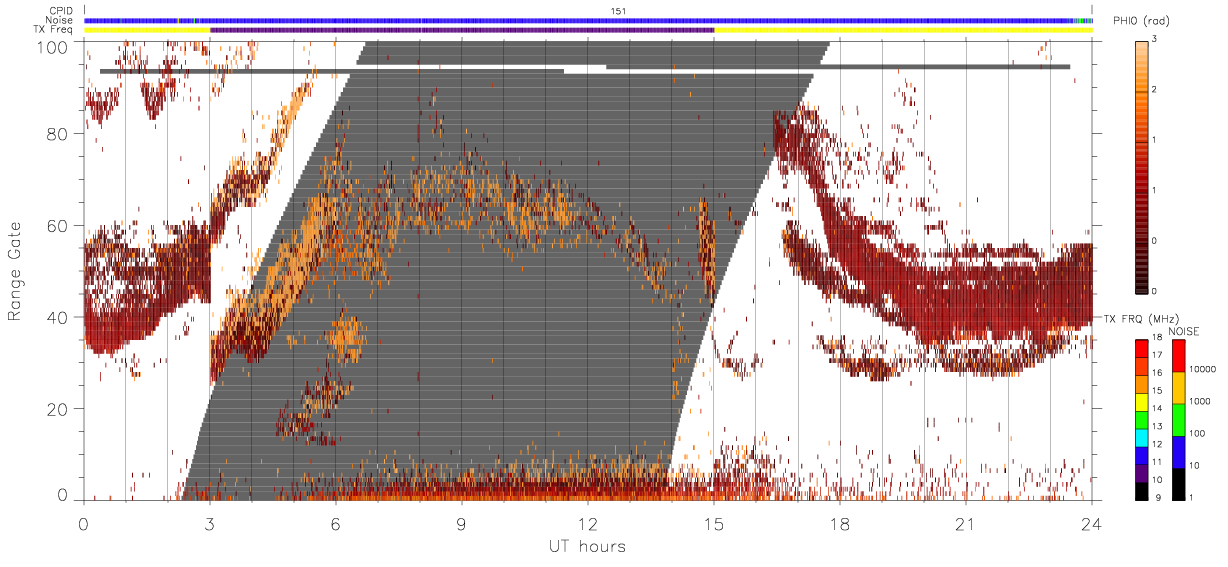Viewport: 1228px width, 567px height.
Task: Click the black swatch in NOISE legend
Action: [x=1178, y=484]
